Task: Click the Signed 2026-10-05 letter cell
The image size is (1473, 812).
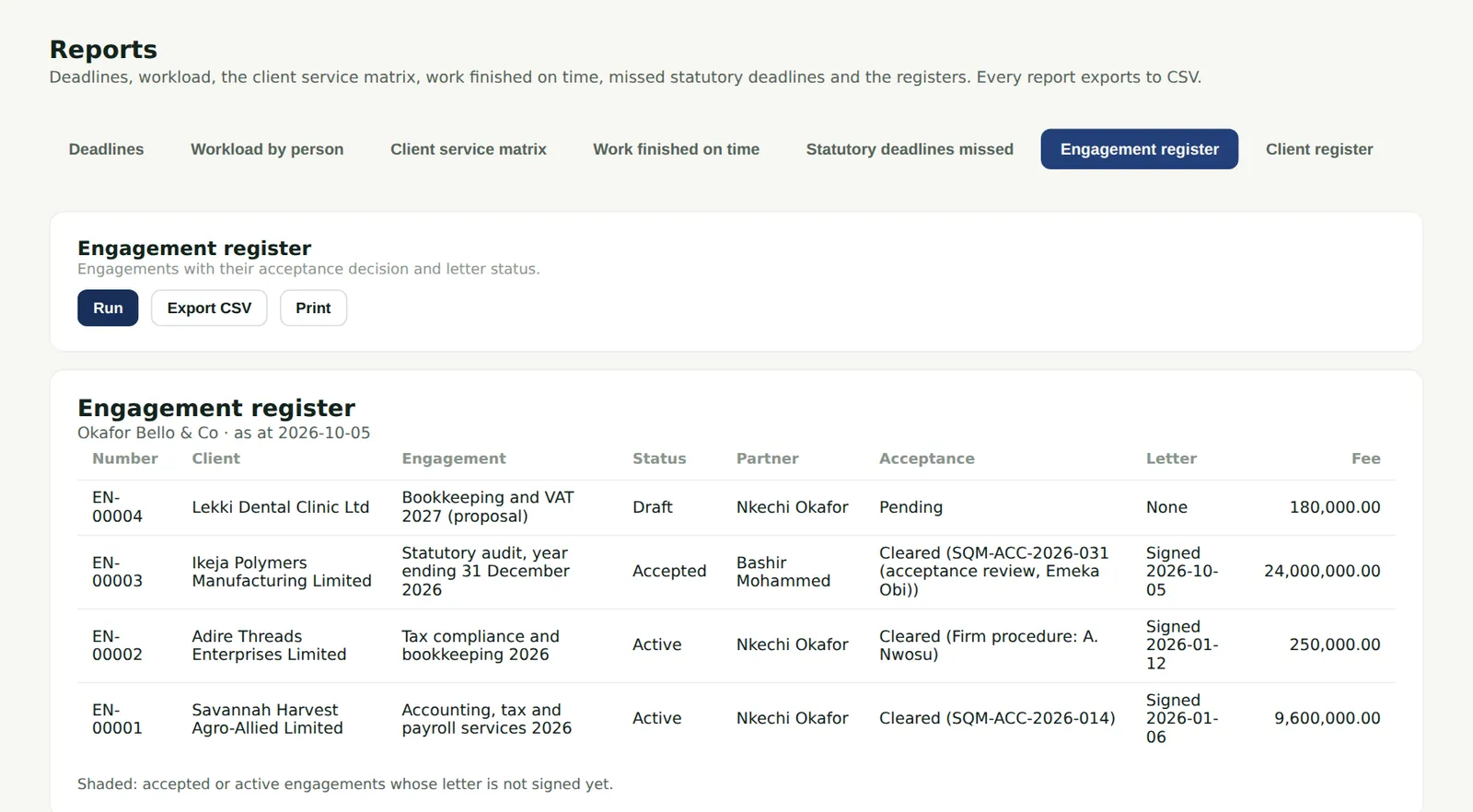Action: point(1182,572)
